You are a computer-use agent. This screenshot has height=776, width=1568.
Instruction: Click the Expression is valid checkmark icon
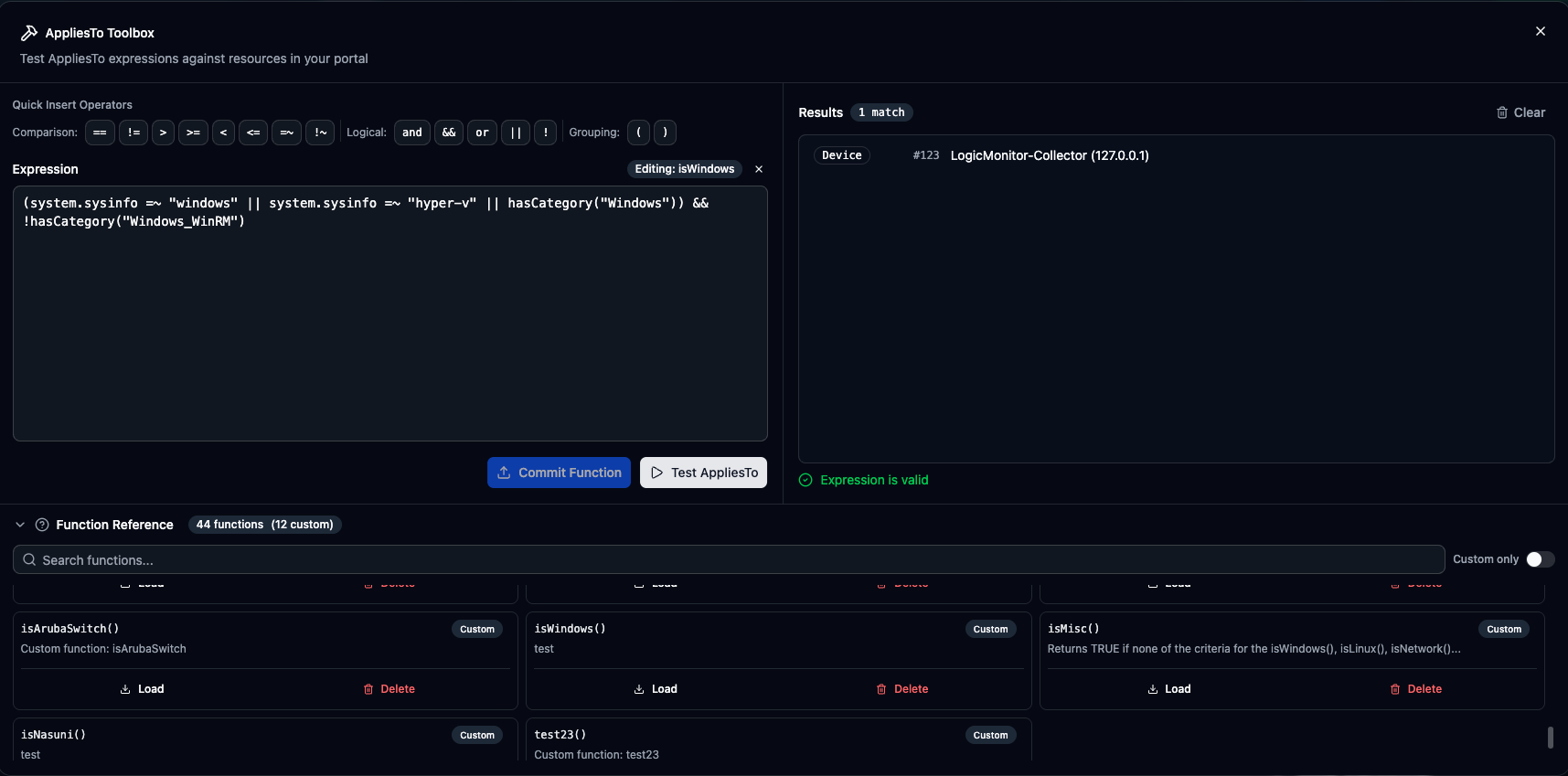pyautogui.click(x=805, y=480)
